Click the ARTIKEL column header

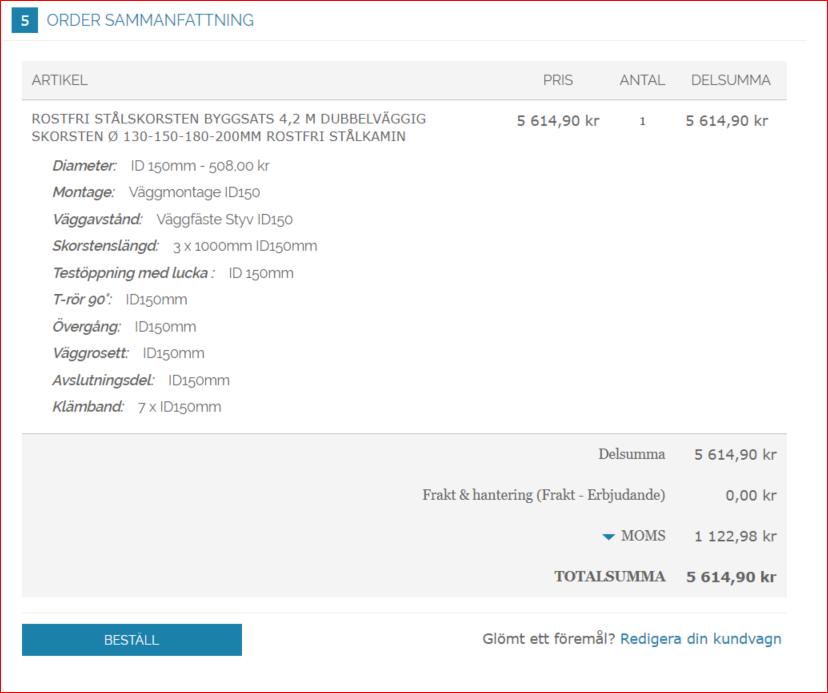[60, 80]
